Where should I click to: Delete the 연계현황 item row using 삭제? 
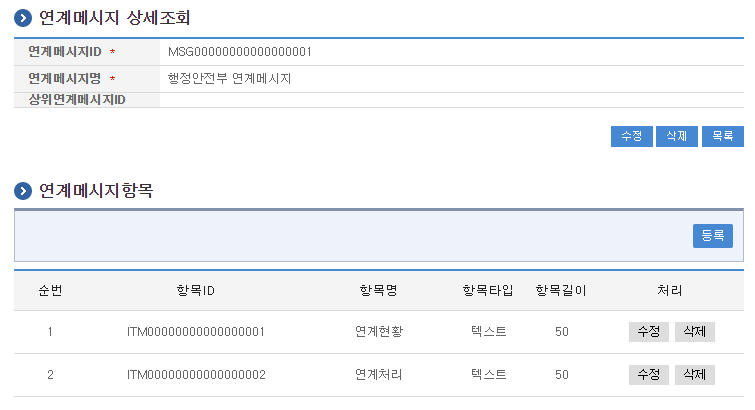pyautogui.click(x=694, y=332)
